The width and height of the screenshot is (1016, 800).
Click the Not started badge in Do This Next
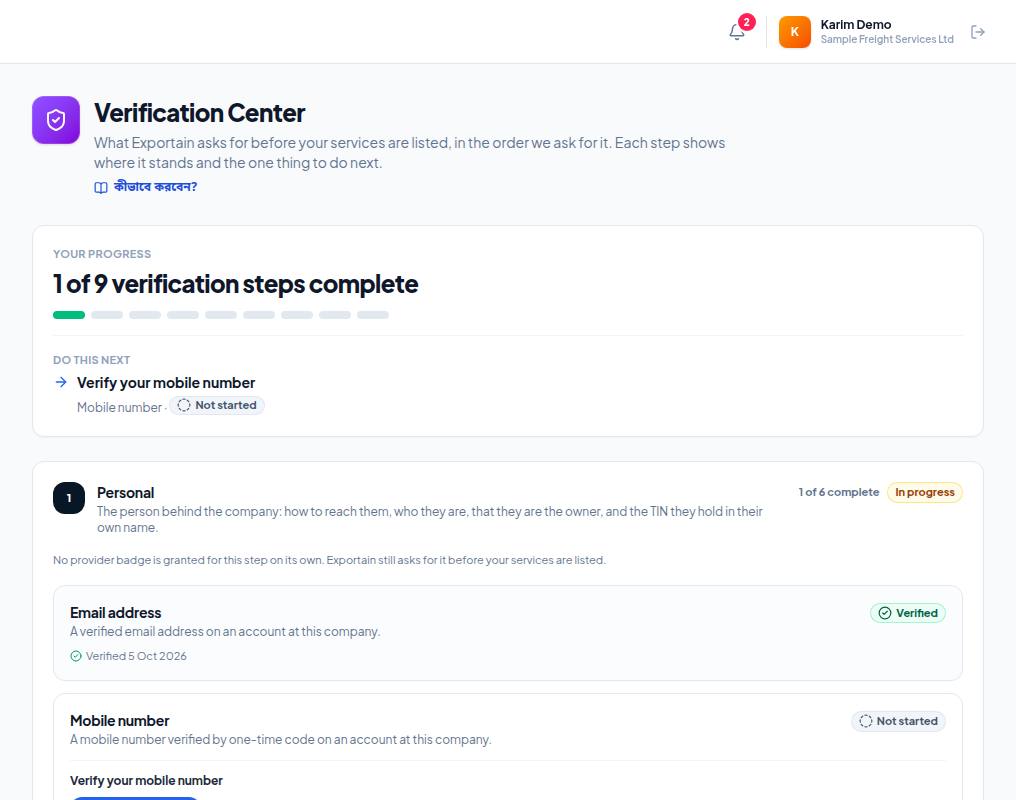pyautogui.click(x=217, y=406)
